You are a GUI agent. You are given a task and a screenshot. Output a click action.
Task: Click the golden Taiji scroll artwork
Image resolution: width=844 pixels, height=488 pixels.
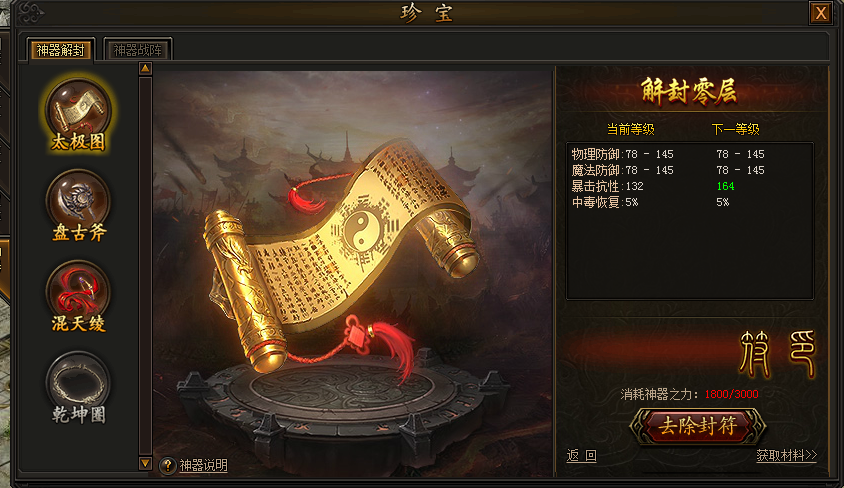click(x=341, y=253)
